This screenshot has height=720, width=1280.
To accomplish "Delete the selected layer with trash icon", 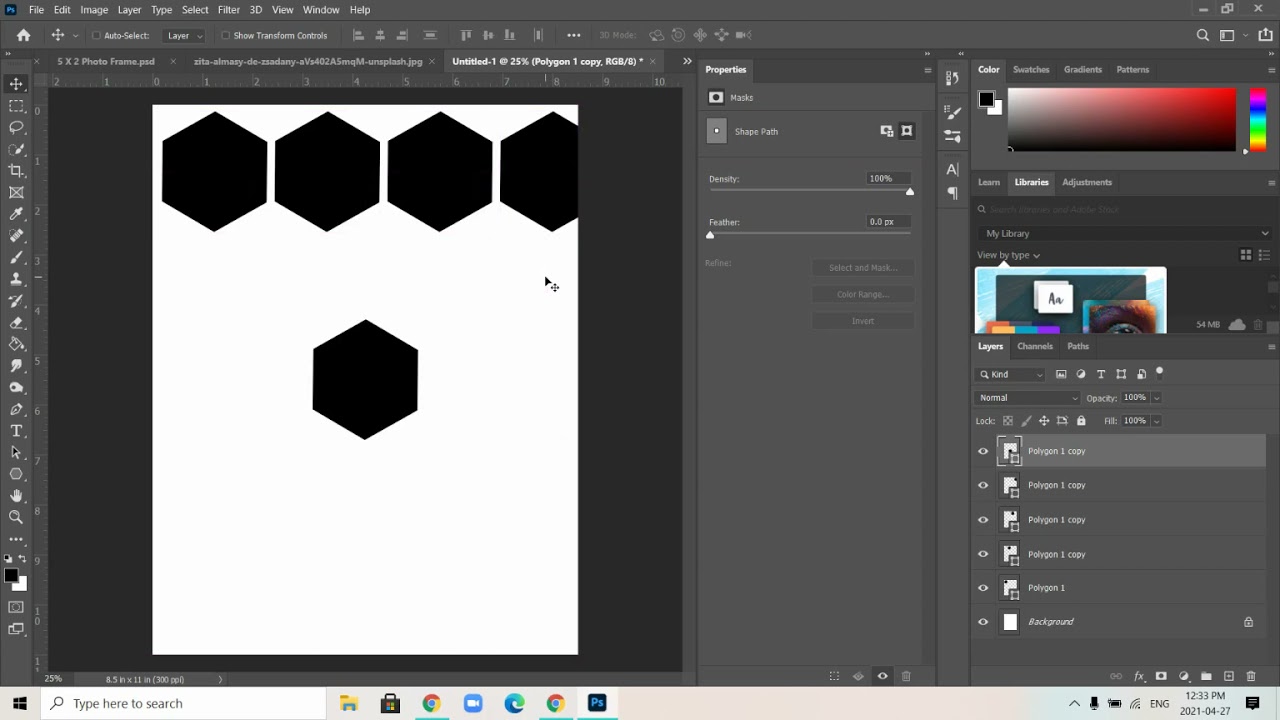I will click(1251, 677).
